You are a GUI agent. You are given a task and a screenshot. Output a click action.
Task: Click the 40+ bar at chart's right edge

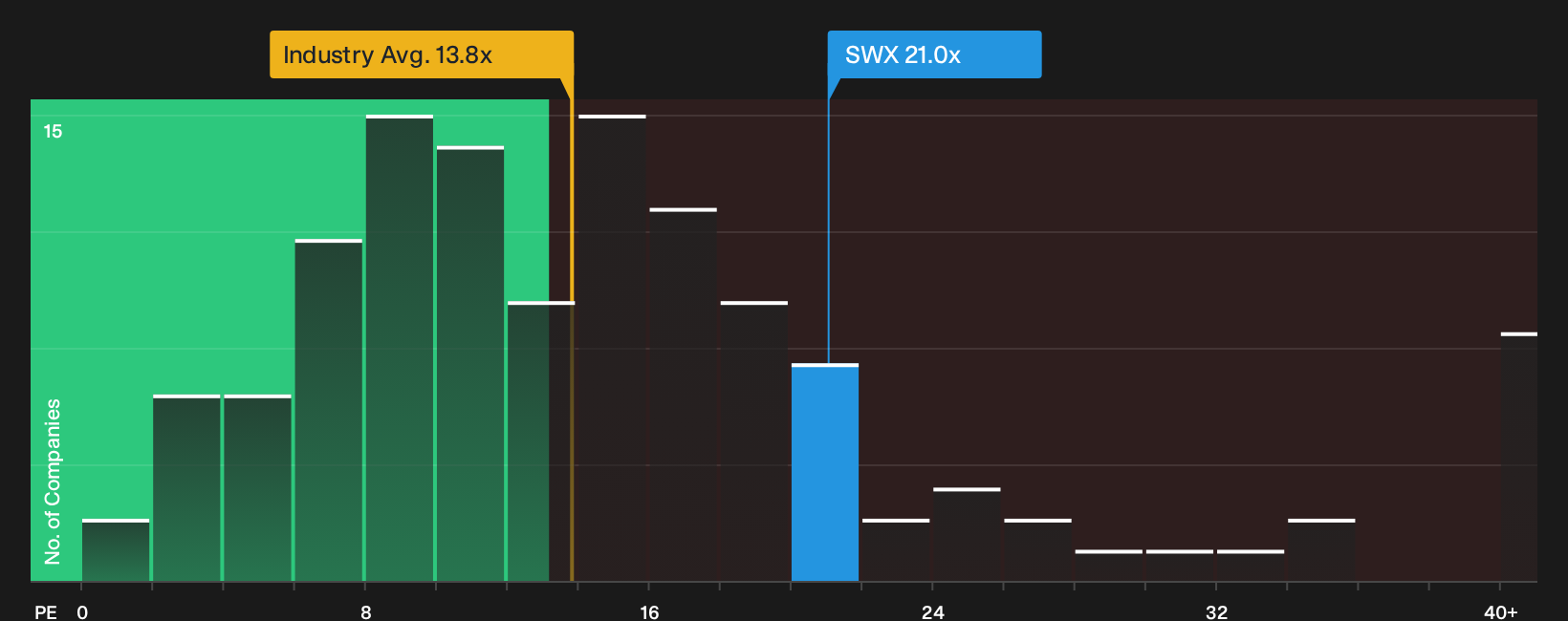(x=1519, y=457)
